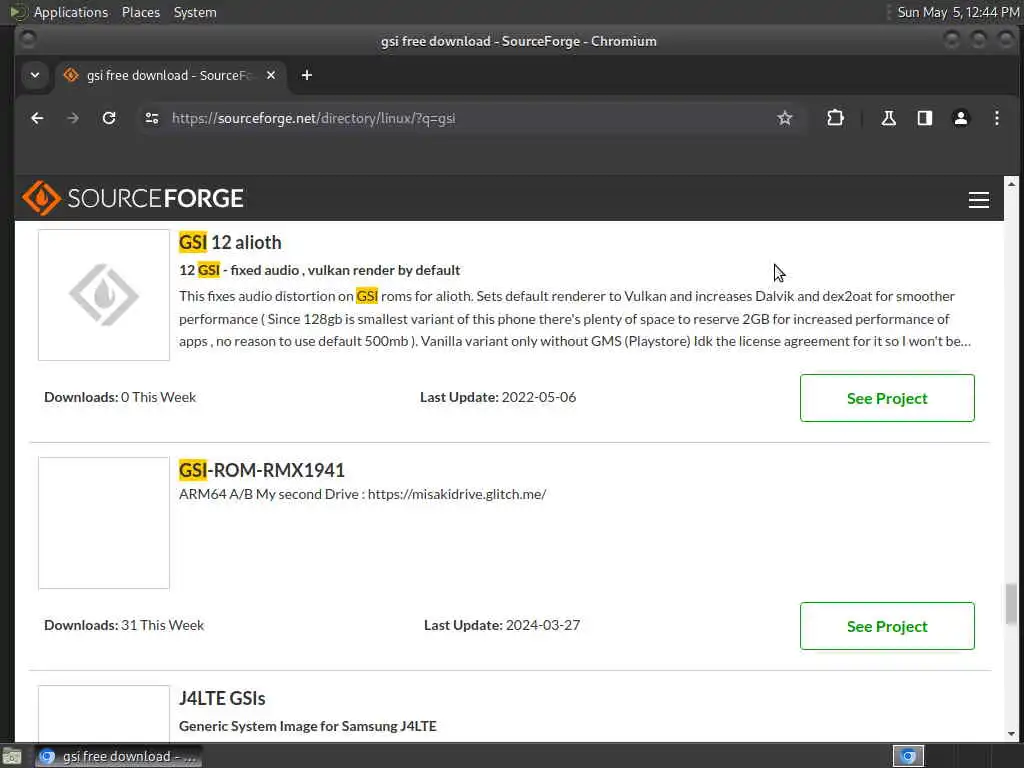Click the alioth audio distortion description paragraph
The image size is (1024, 768).
pos(575,319)
